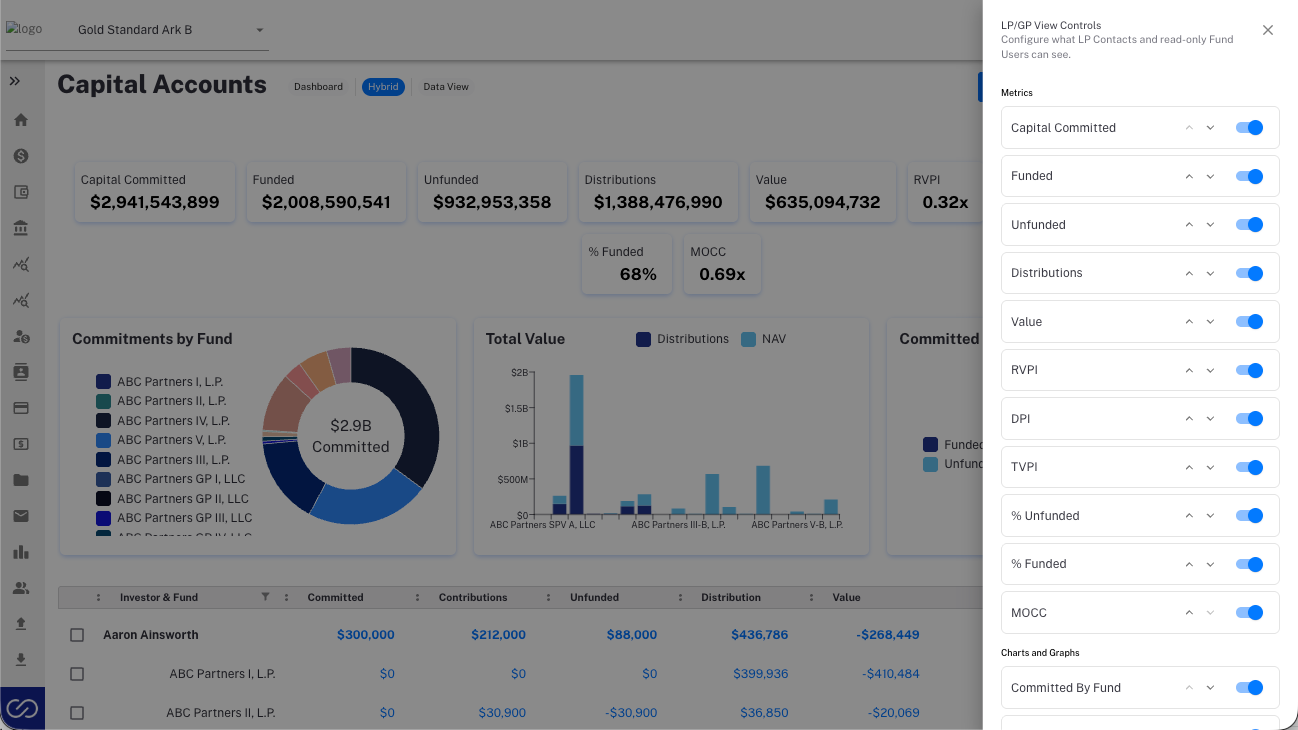
Task: Click the dollar coin sidebar icon
Action: [21, 156]
